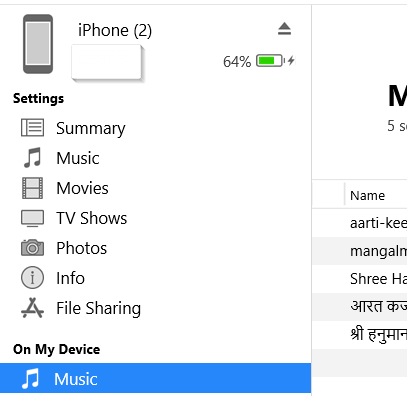This screenshot has height=396, width=407.
Task: Click the green battery indicator icon
Action: [x=270, y=61]
